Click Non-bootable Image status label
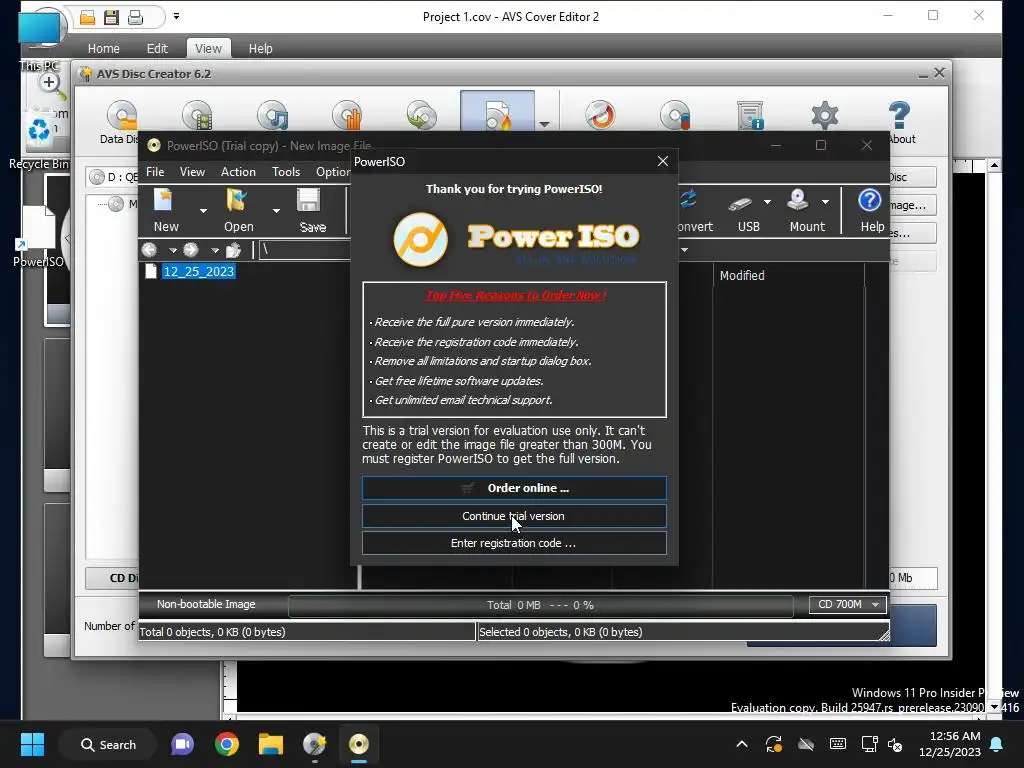Viewport: 1024px width, 768px height. click(x=206, y=605)
